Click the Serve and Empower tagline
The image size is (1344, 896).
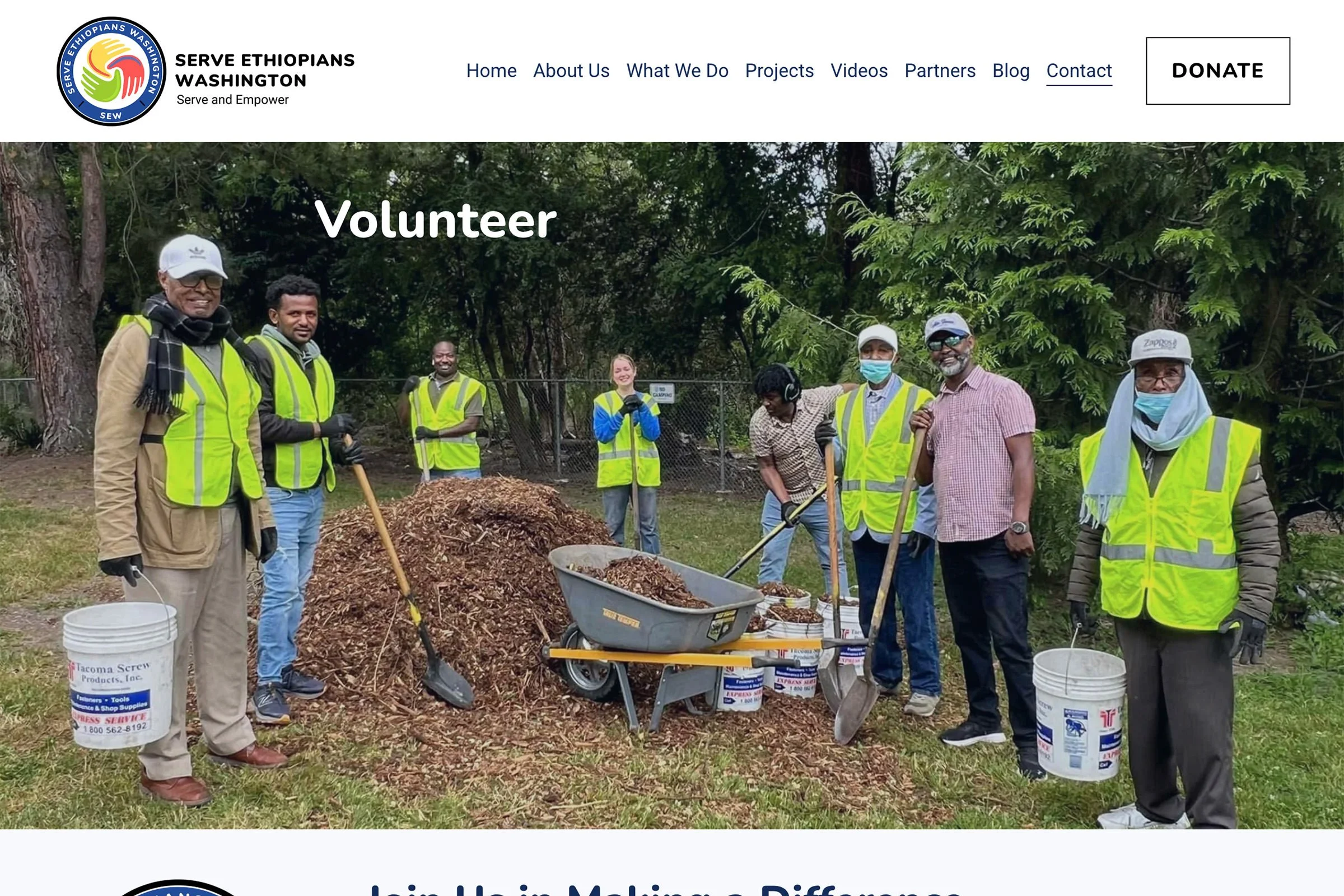(232, 100)
